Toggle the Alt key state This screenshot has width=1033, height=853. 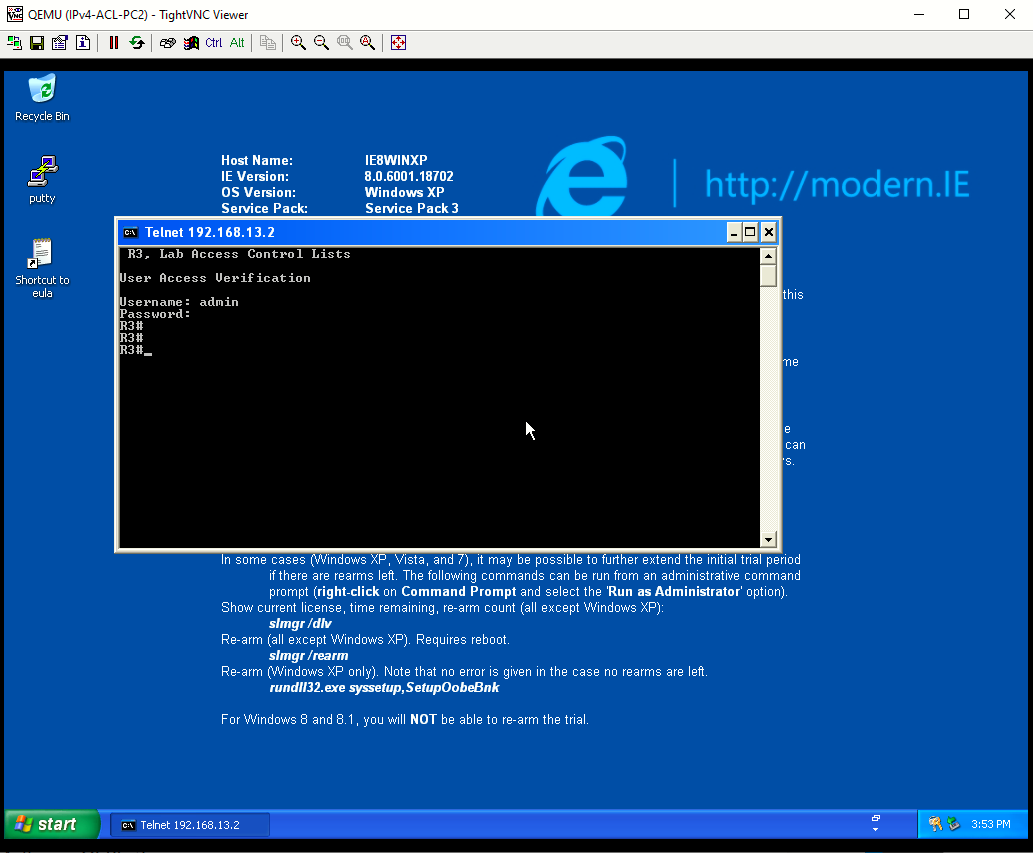(x=237, y=43)
